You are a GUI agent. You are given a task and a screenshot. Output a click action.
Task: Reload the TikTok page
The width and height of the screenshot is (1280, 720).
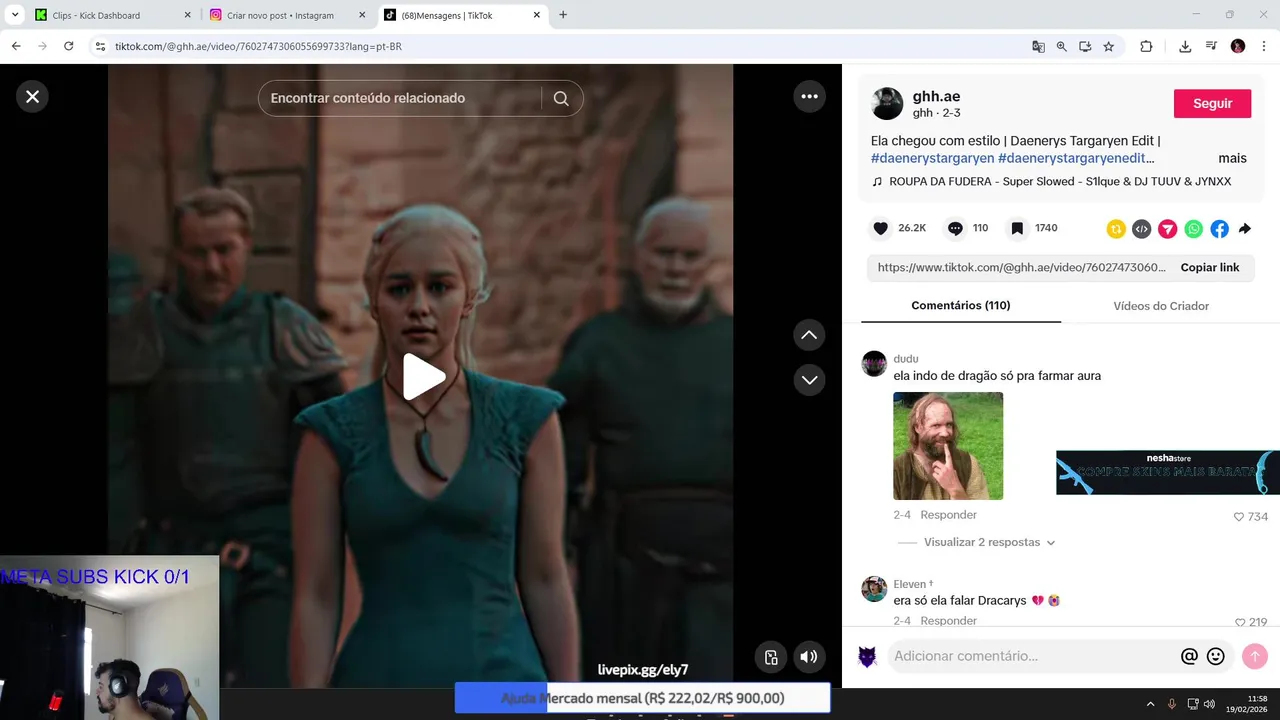(68, 46)
